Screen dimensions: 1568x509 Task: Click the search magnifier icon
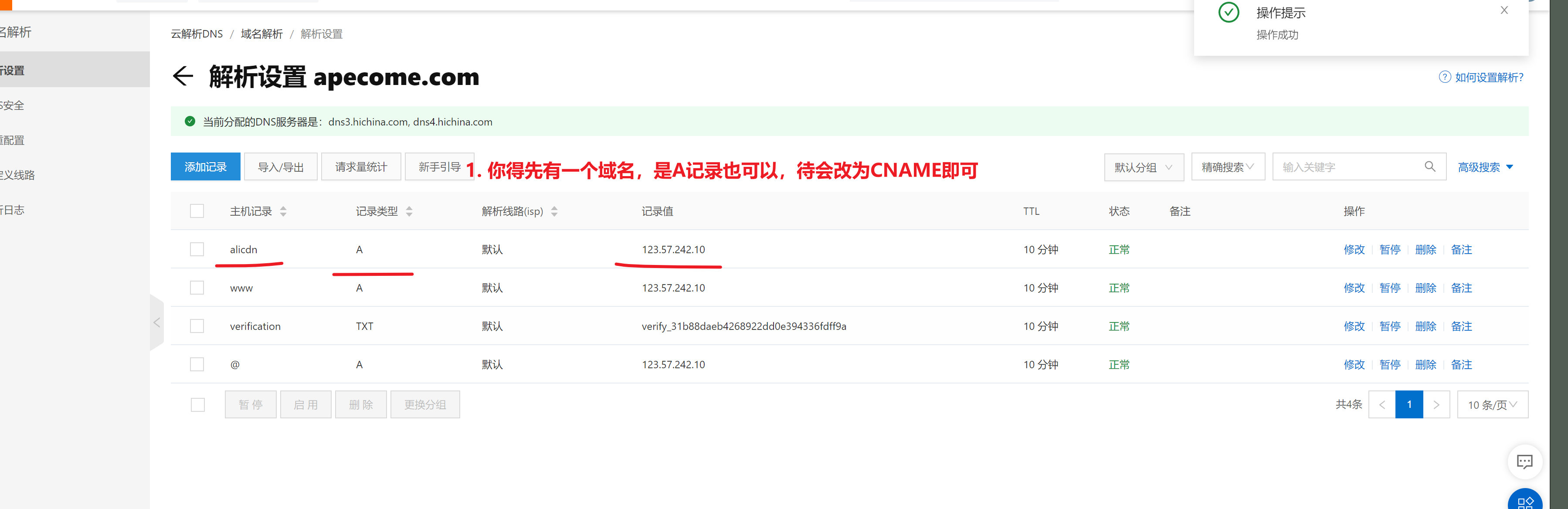coord(1430,166)
